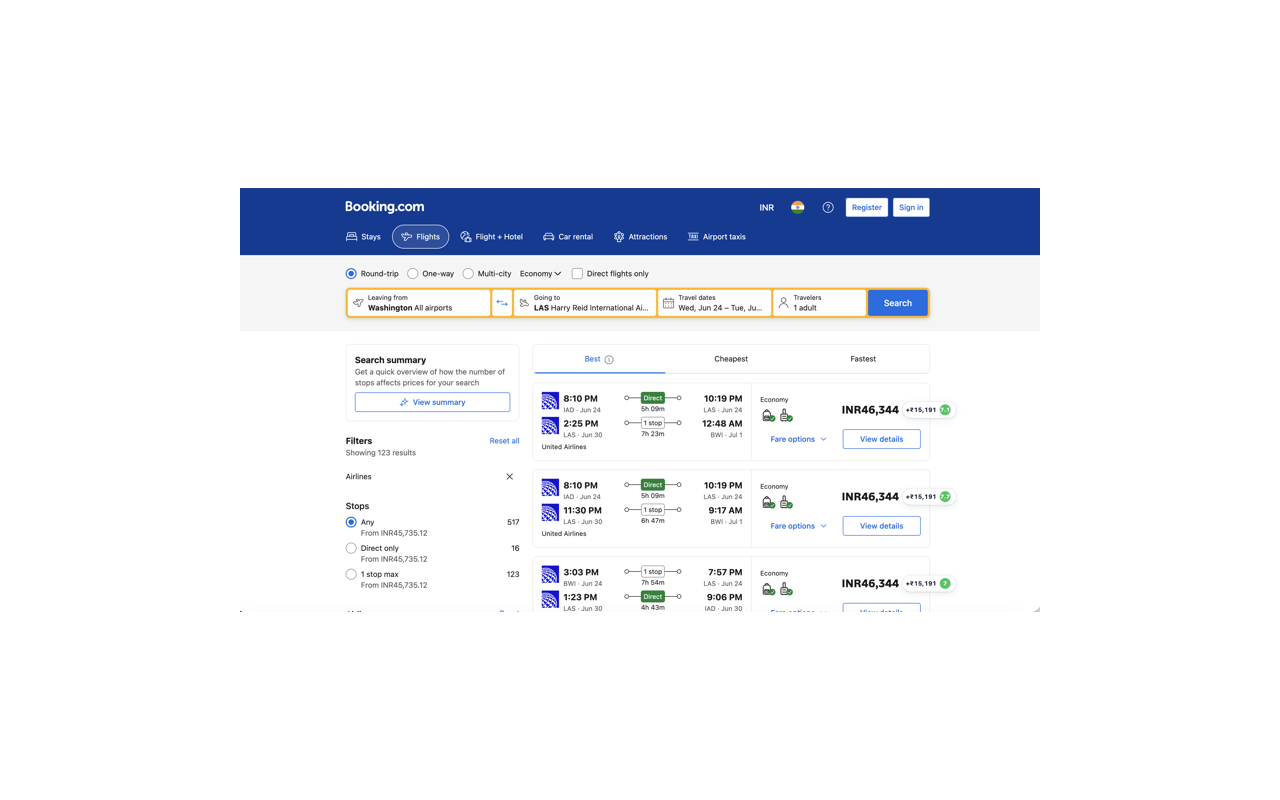Clear the Airlines filter with the X
The width and height of the screenshot is (1280, 800).
click(x=510, y=477)
